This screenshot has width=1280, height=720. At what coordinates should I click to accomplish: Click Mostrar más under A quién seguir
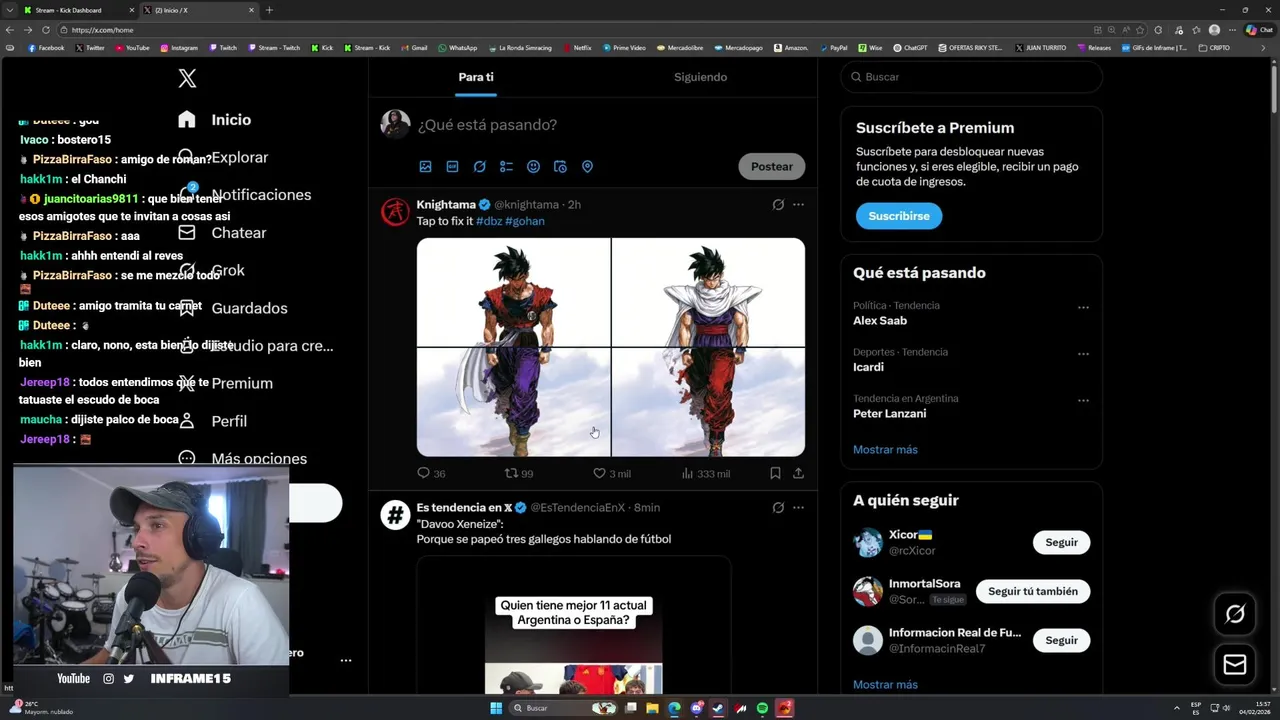click(885, 685)
